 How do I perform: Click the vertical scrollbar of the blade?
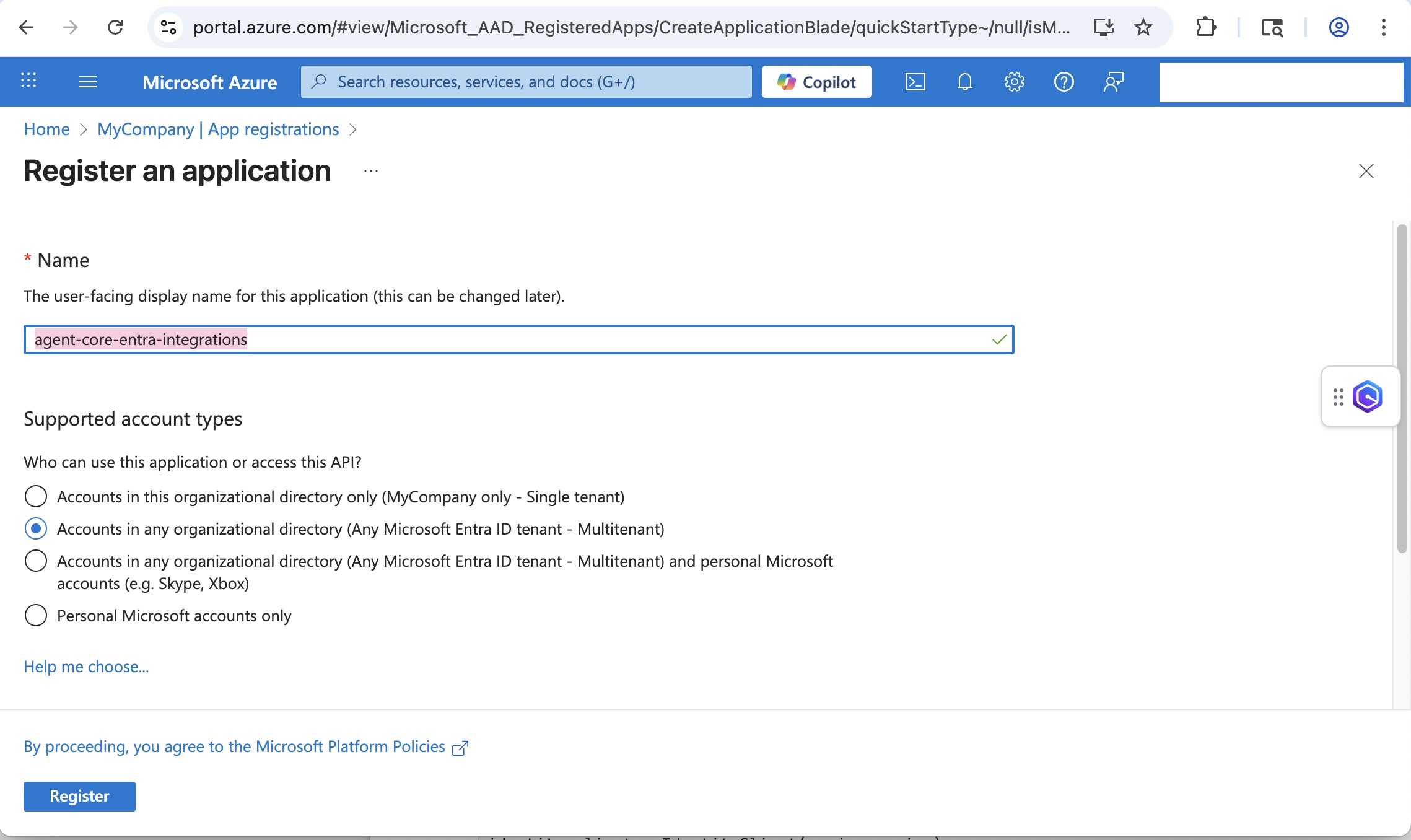[1402, 389]
